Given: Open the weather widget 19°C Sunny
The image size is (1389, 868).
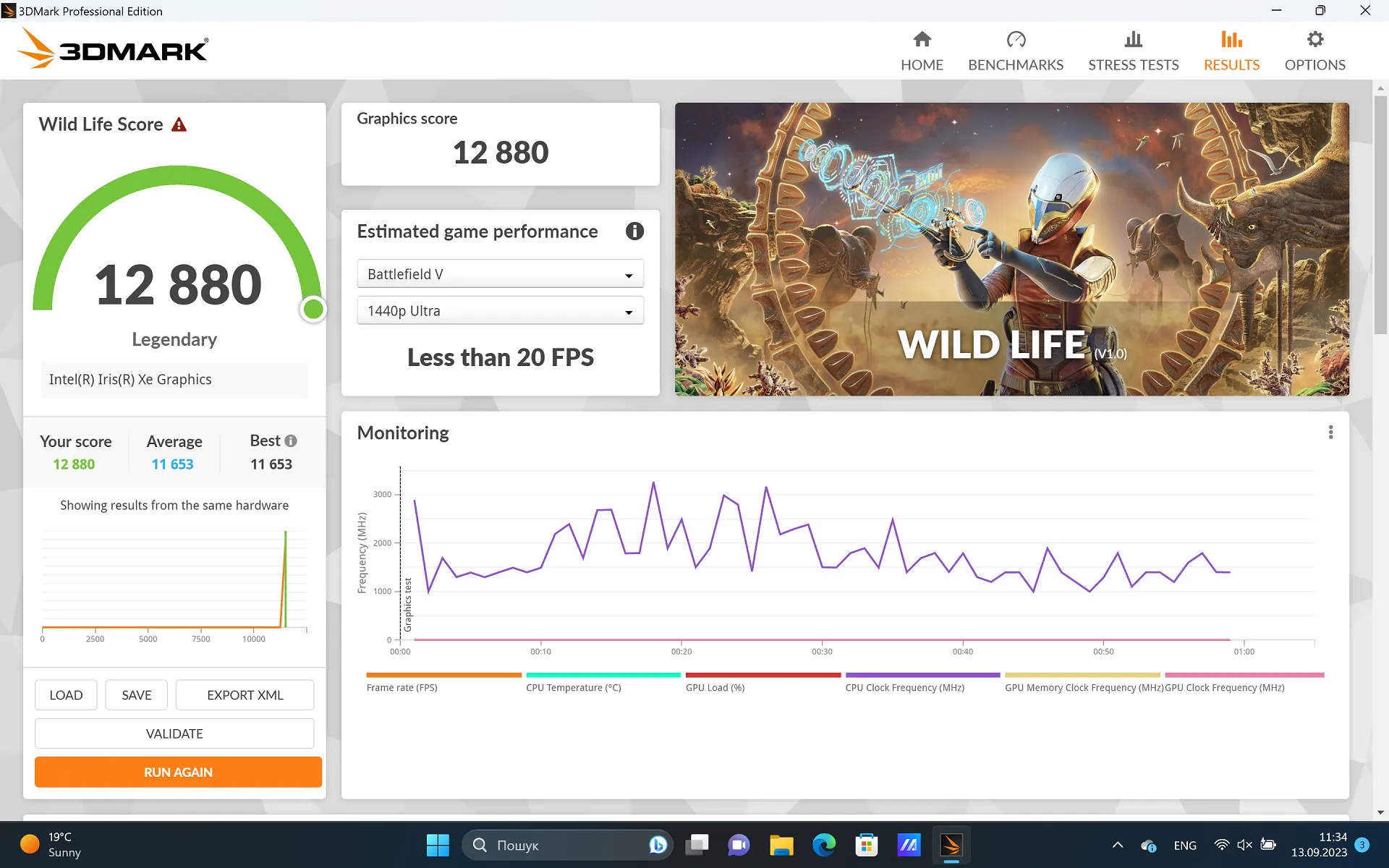Looking at the screenshot, I should click(x=51, y=845).
